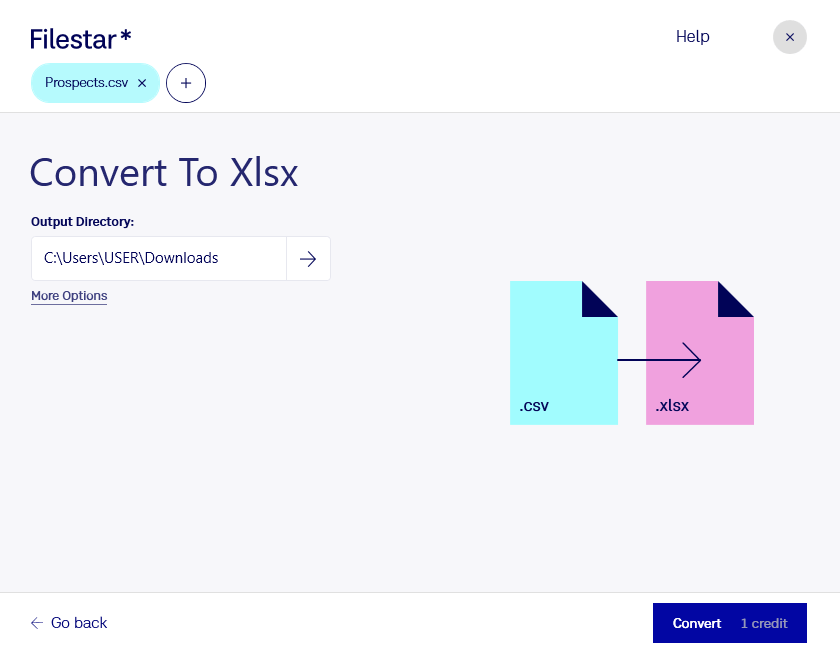Screen dimensions: 840x648
Task: Start conversion with the Convert button
Action: 730,623
